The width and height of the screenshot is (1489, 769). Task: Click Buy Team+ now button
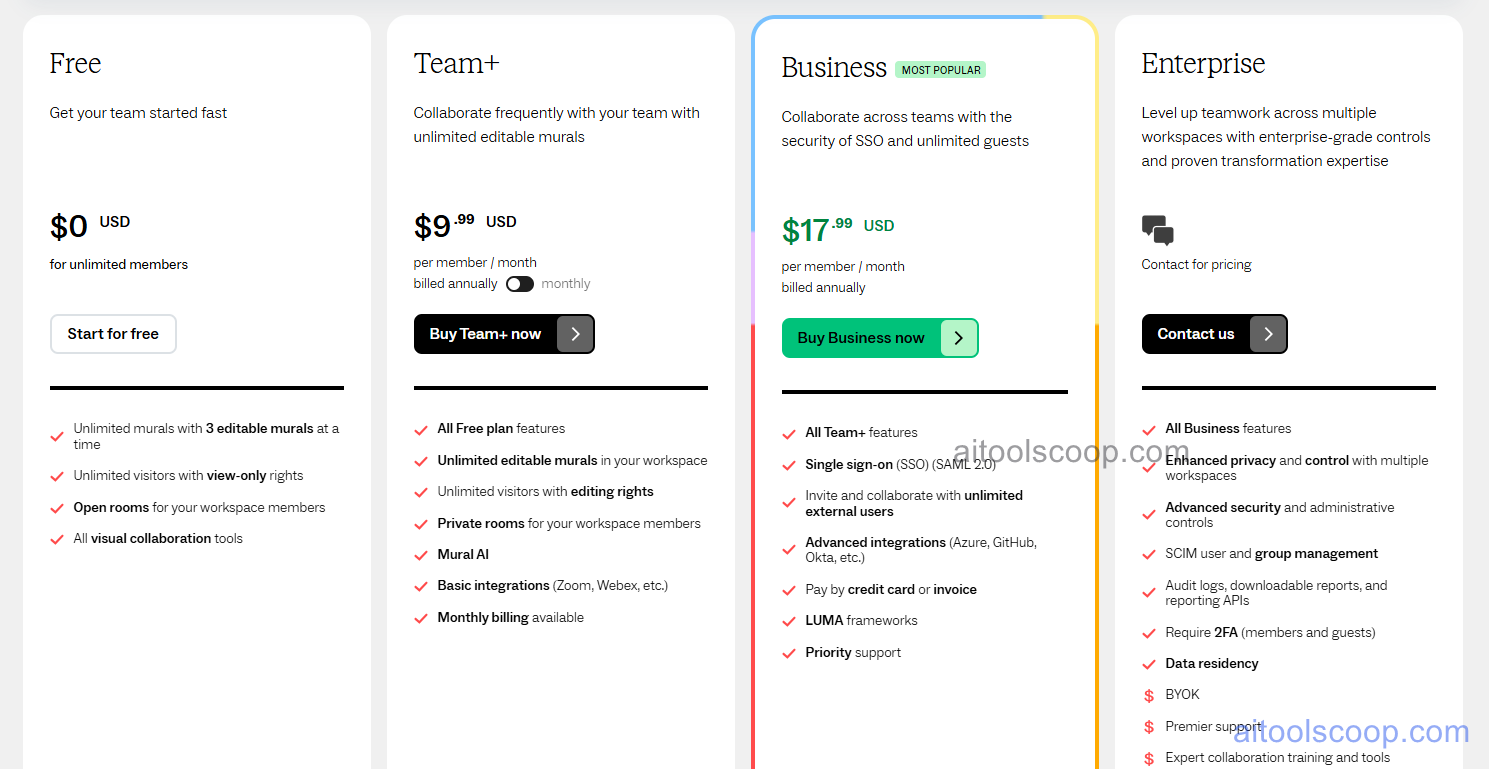coord(504,334)
